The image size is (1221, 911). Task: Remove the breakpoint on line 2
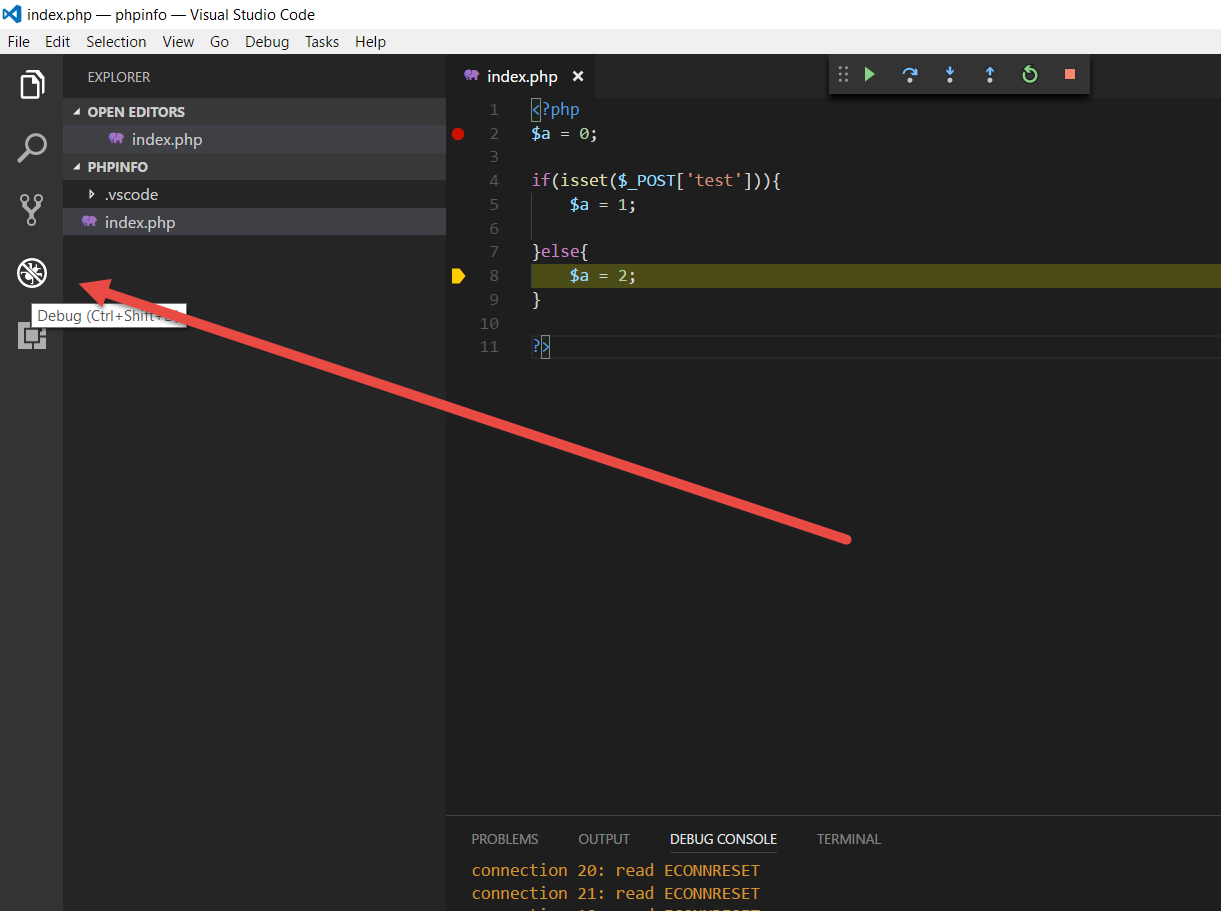(x=458, y=134)
